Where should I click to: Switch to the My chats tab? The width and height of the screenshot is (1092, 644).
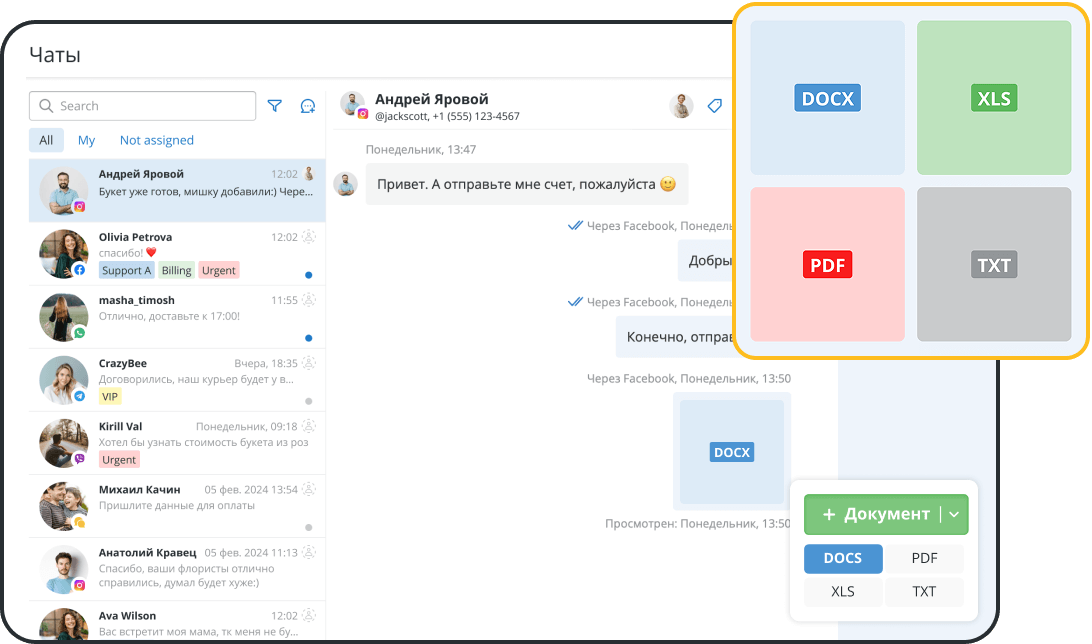pos(87,140)
